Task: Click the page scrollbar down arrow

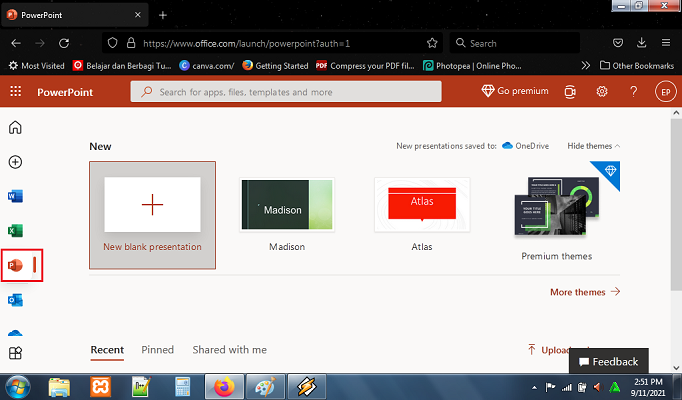Action: (x=676, y=368)
